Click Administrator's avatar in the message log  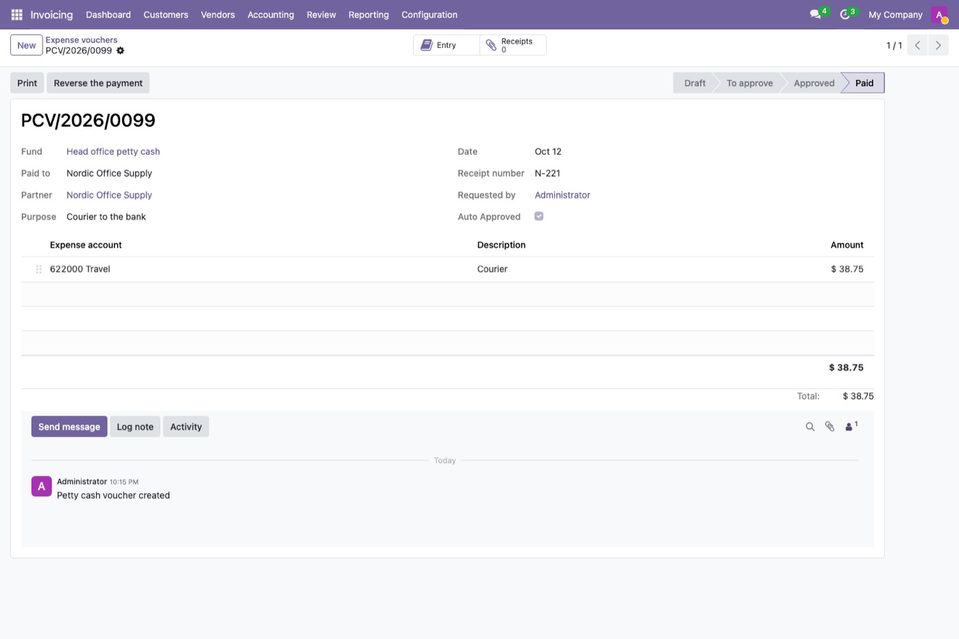click(x=42, y=487)
